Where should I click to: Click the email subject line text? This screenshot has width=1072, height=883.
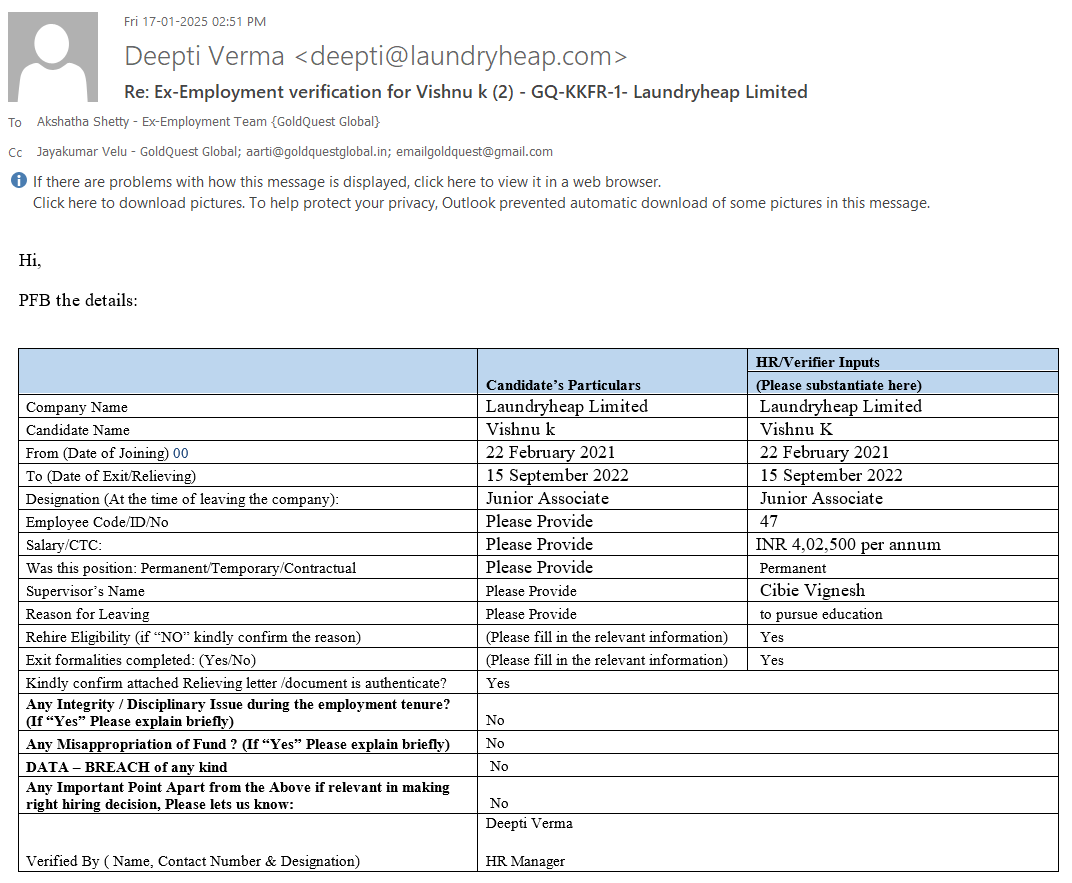pyautogui.click(x=465, y=92)
